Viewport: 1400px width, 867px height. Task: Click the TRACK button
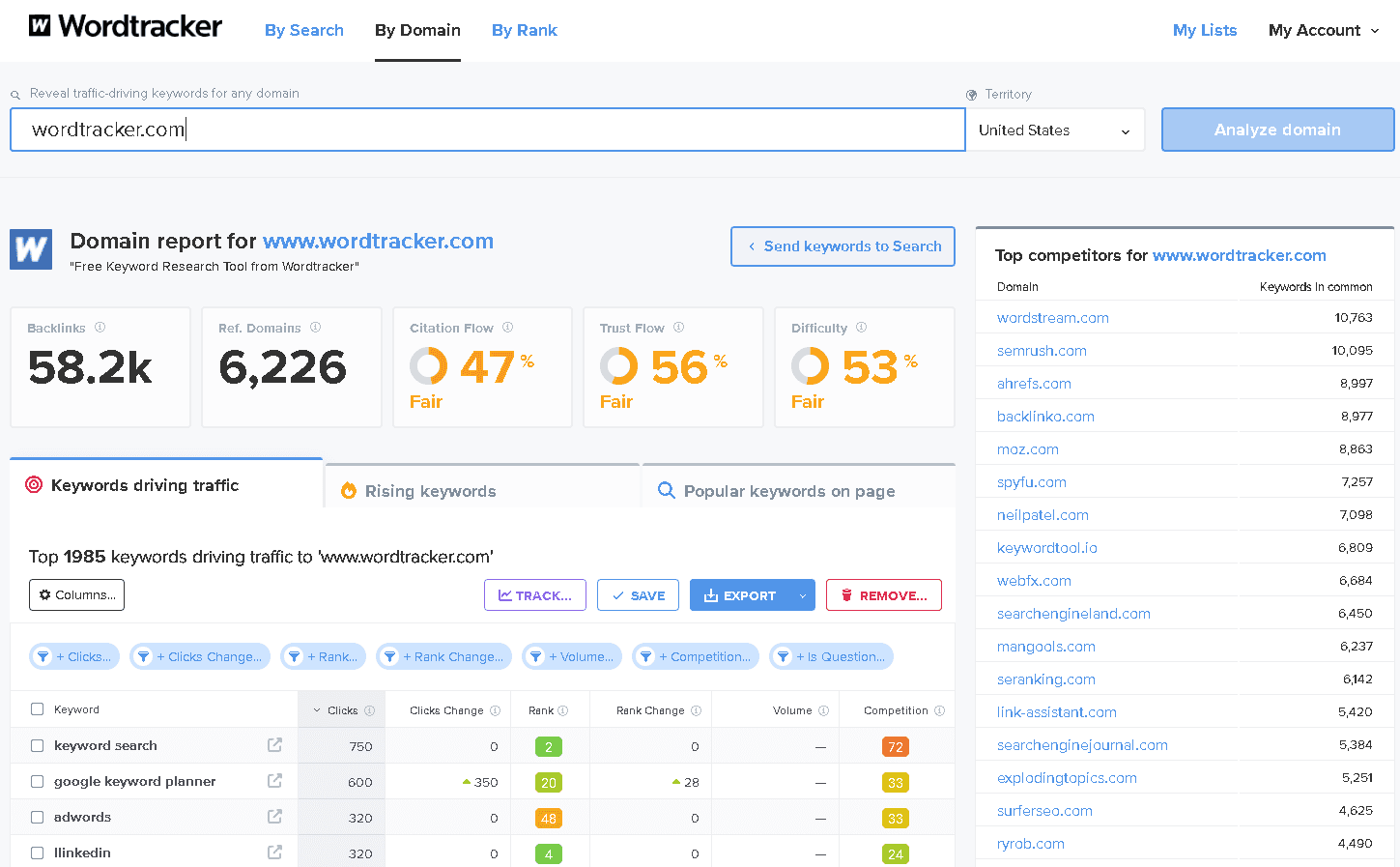click(535, 595)
